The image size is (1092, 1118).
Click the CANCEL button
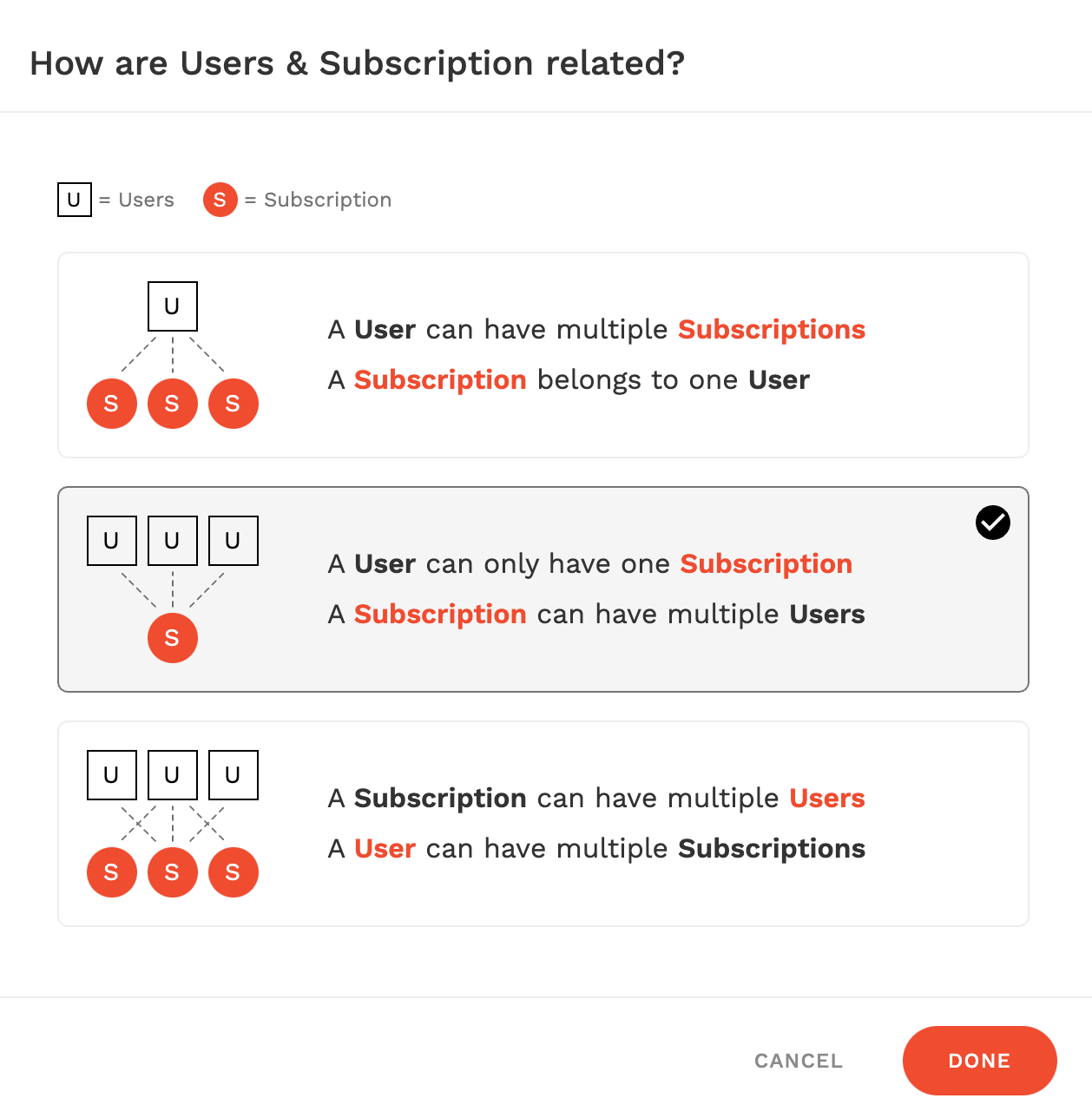click(799, 1061)
